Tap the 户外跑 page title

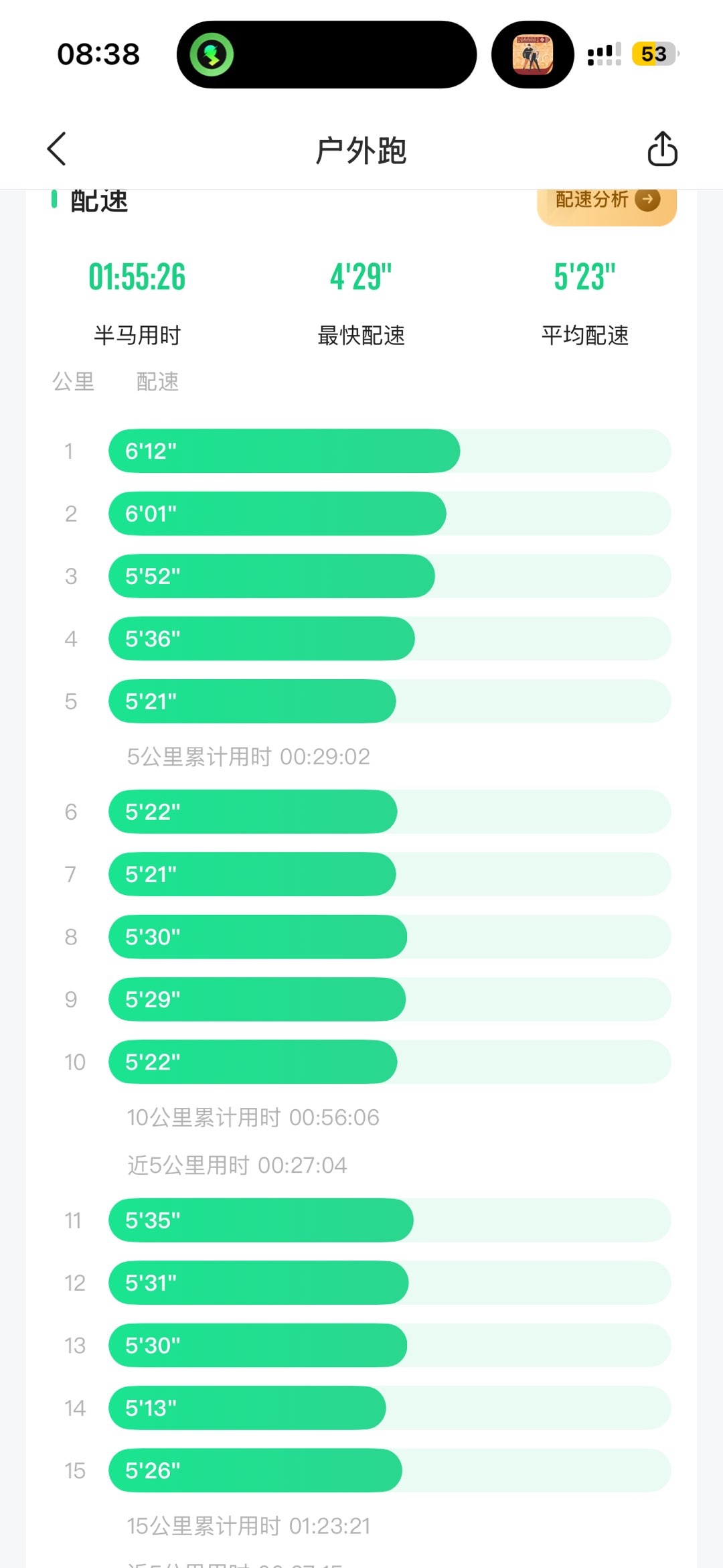[x=361, y=150]
